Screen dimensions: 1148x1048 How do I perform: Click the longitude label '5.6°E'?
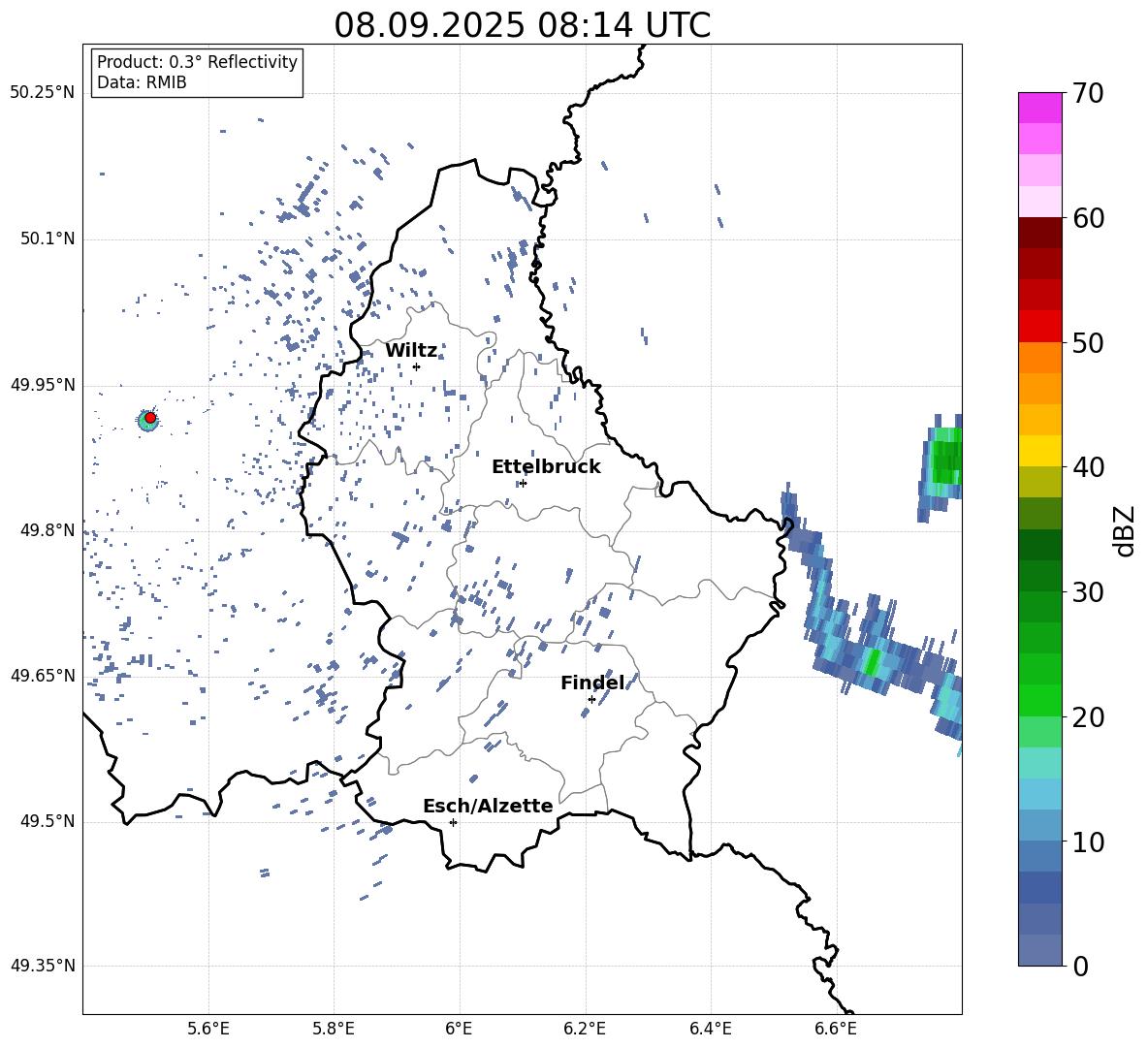pos(208,1029)
